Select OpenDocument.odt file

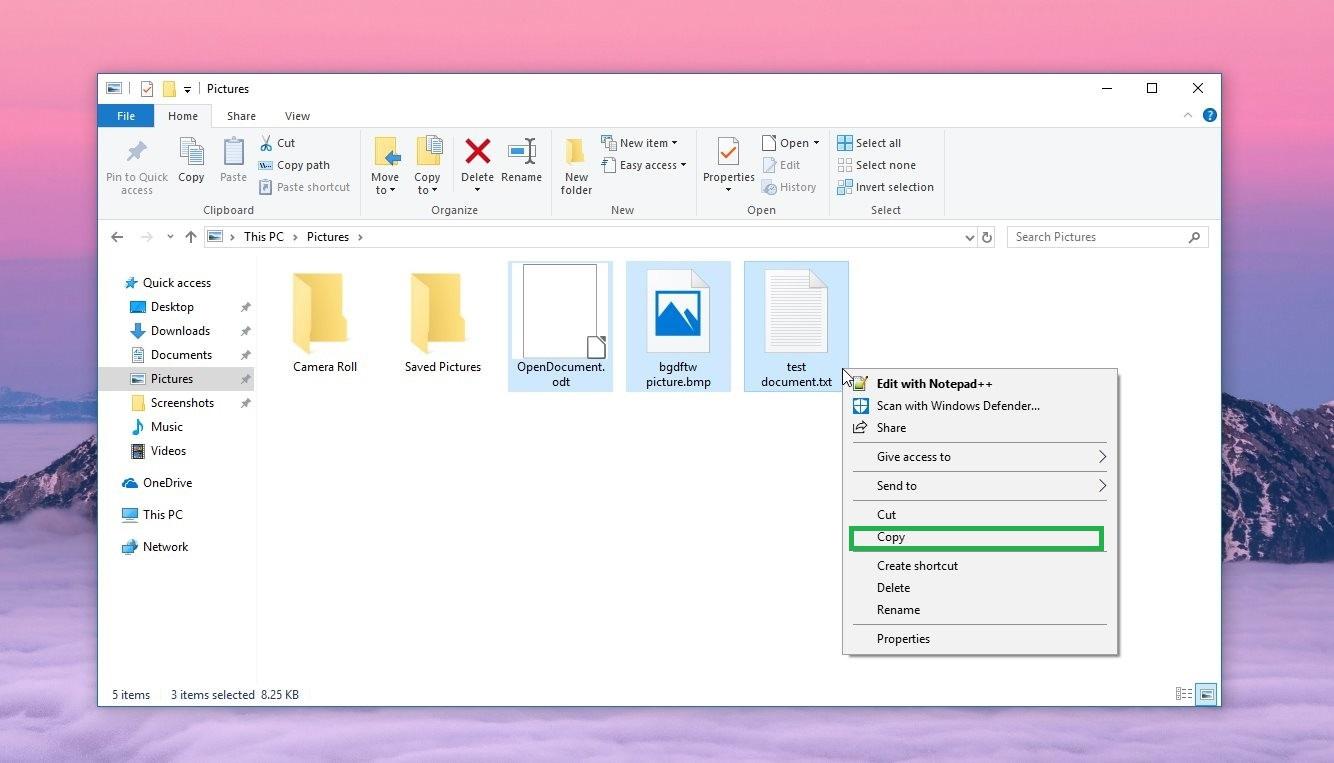click(560, 326)
